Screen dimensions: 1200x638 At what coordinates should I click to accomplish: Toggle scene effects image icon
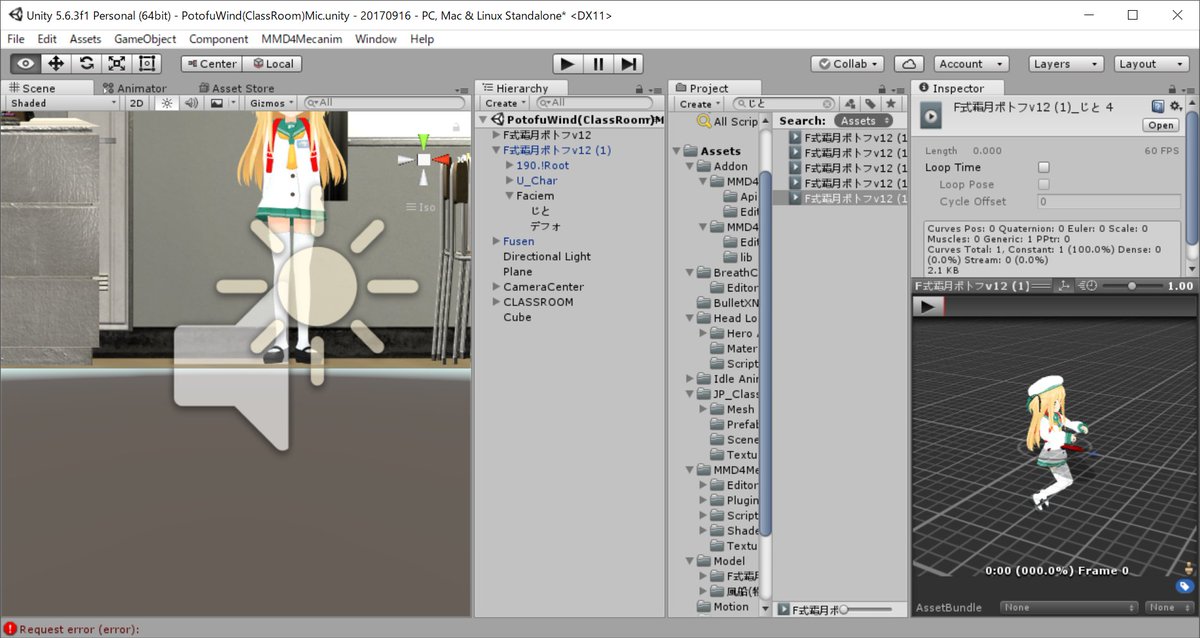[x=217, y=103]
